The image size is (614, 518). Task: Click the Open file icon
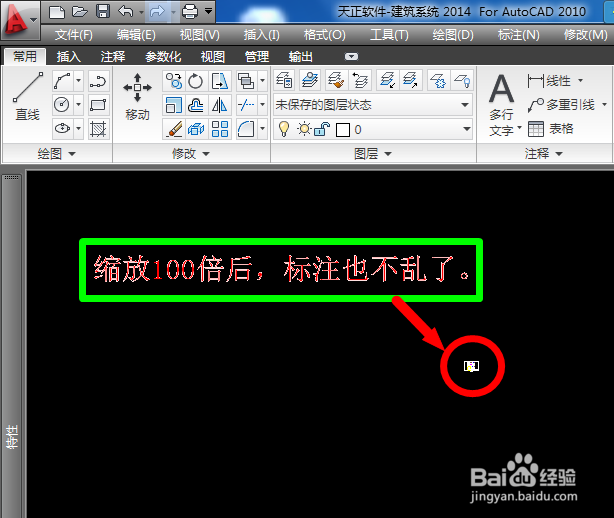pyautogui.click(x=80, y=12)
